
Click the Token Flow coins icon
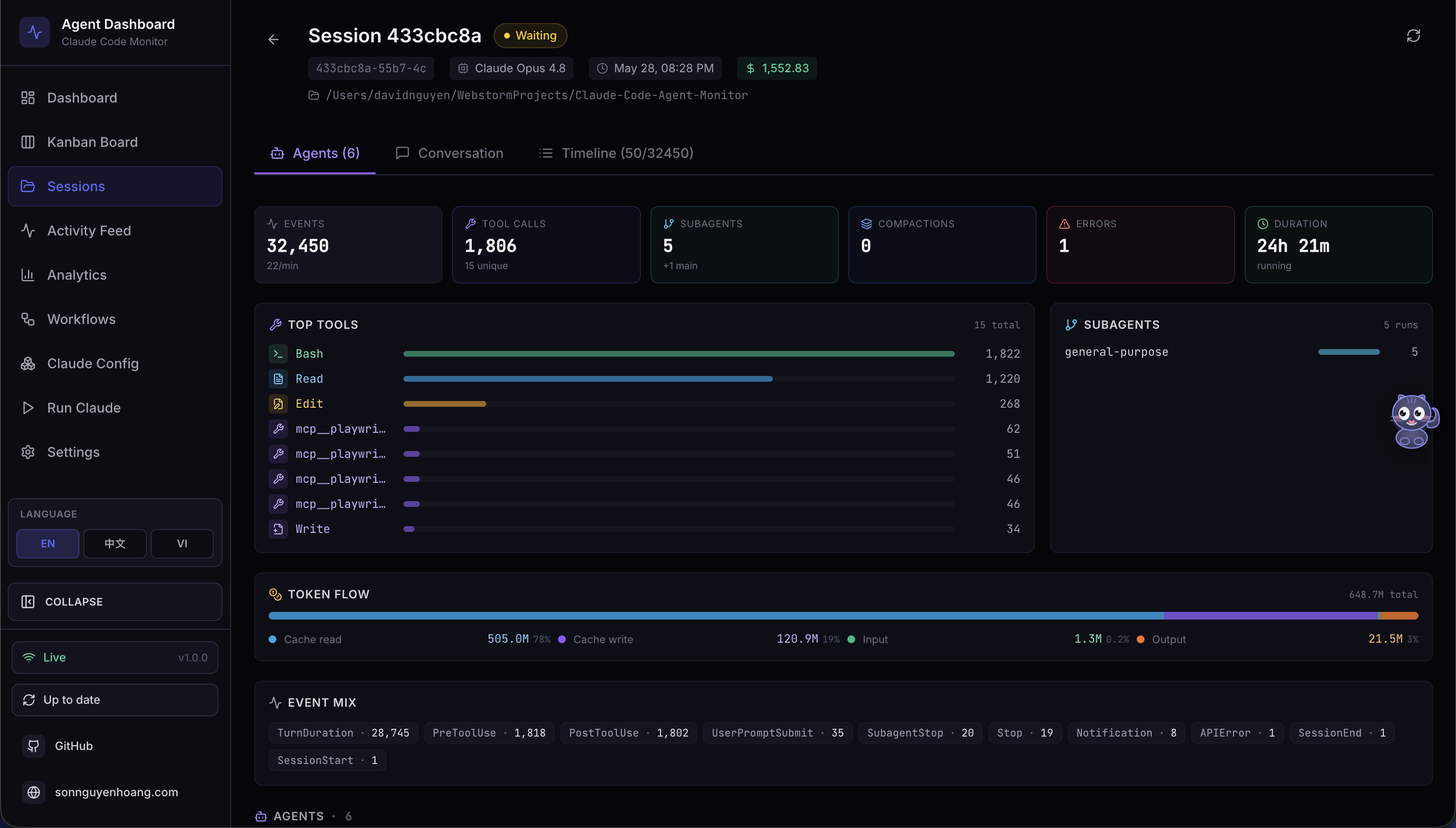coord(275,594)
